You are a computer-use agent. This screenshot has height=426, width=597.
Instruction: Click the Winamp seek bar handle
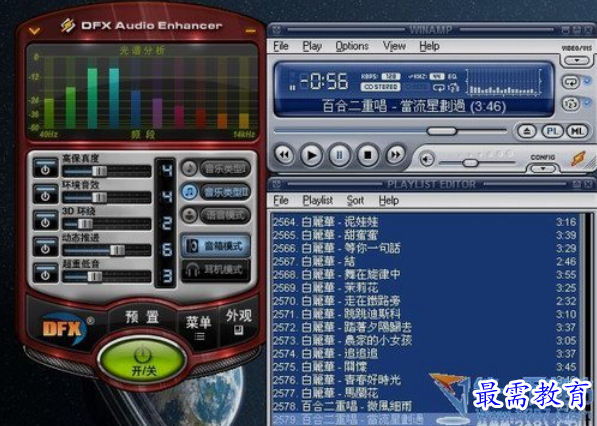[442, 131]
